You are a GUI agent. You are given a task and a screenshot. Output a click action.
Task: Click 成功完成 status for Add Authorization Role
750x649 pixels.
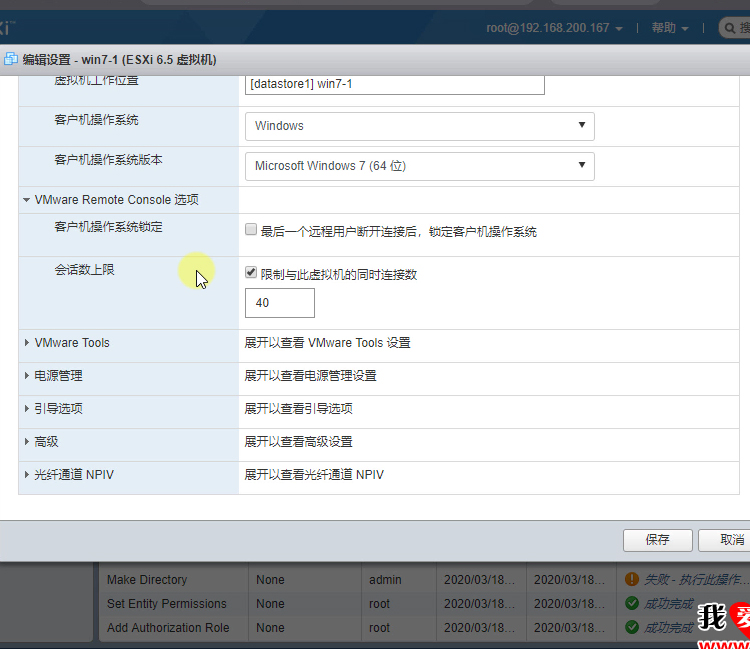(668, 627)
